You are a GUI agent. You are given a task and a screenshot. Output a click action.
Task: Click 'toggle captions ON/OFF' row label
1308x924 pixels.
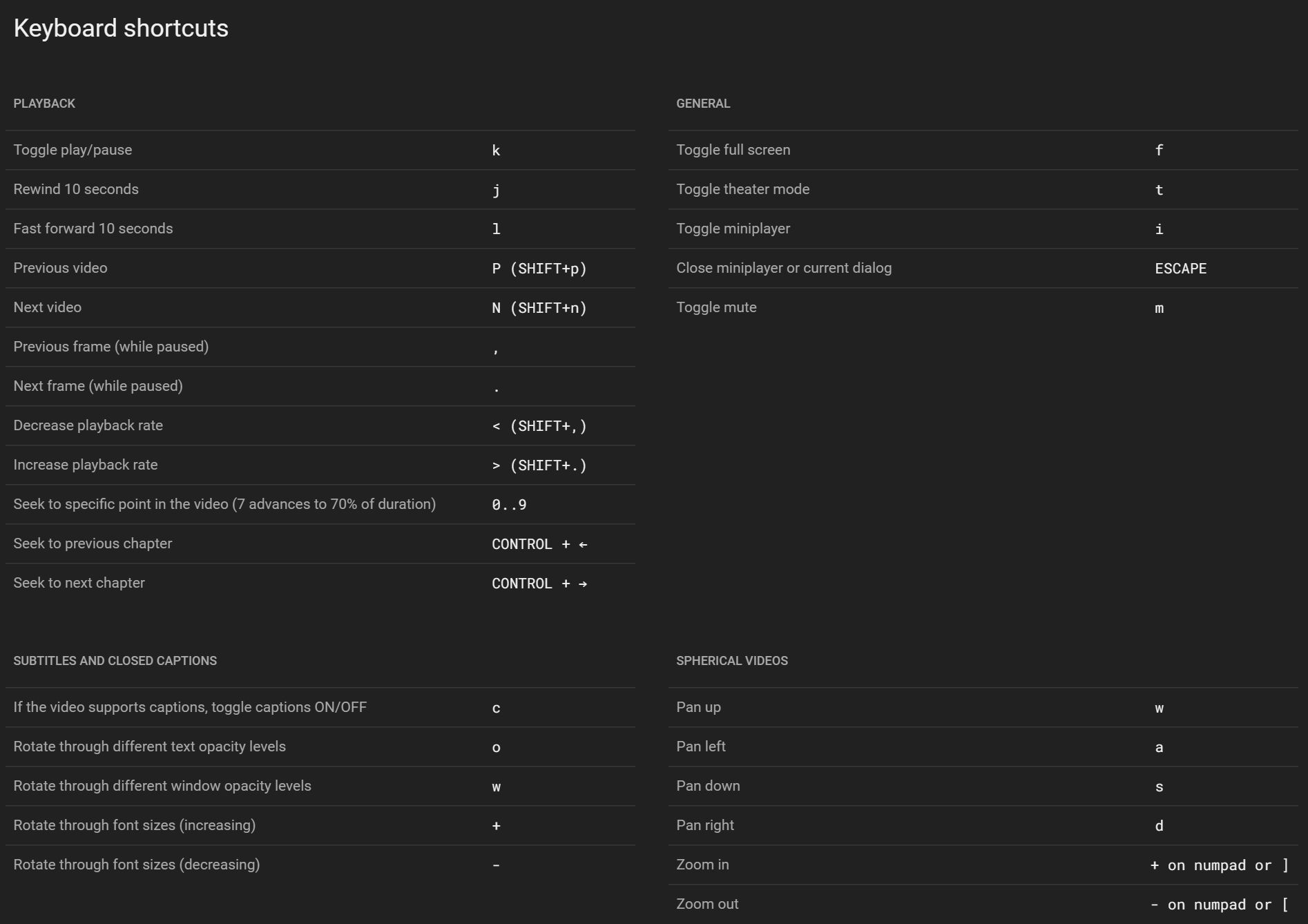190,707
